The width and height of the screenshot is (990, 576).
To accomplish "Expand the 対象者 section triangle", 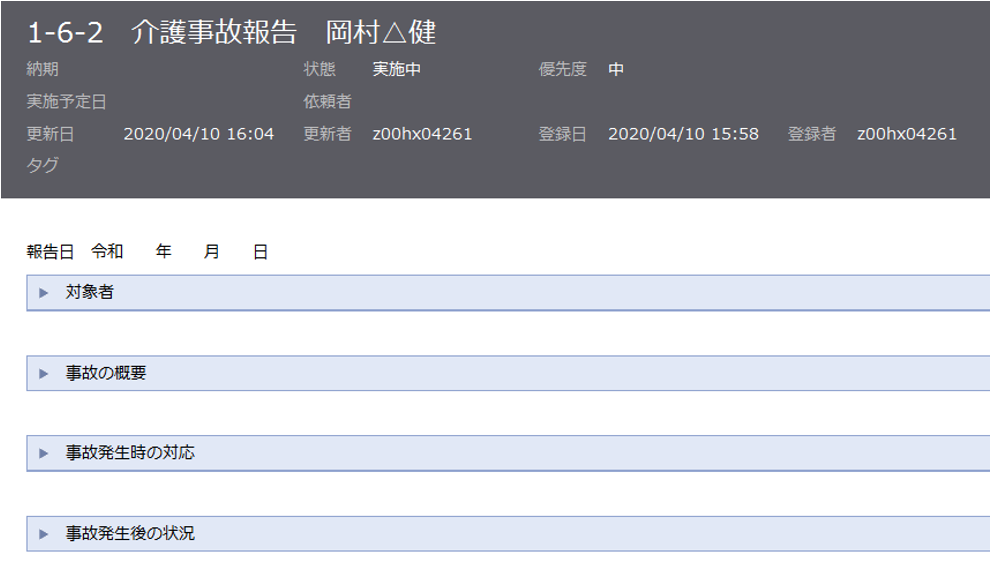I will [x=43, y=293].
